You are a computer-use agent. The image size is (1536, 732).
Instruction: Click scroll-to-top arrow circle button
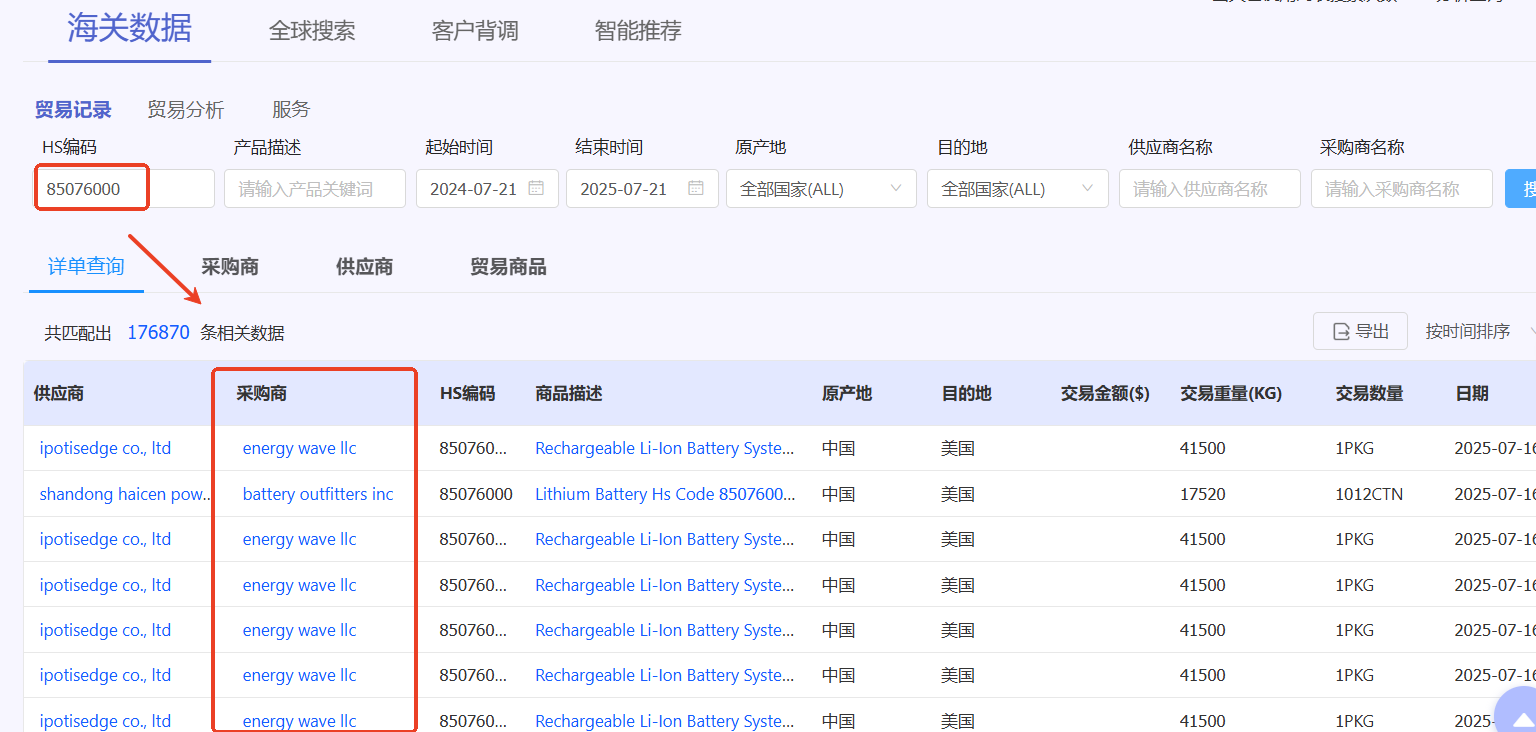click(x=1520, y=712)
